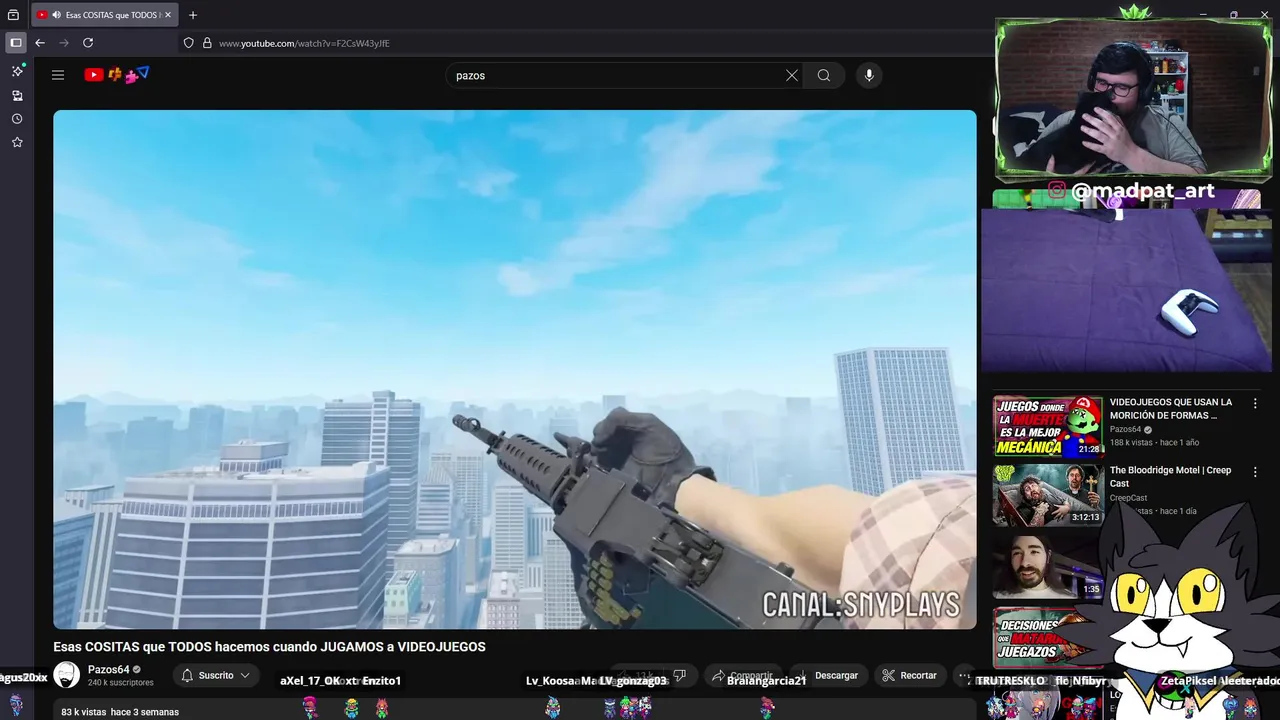Image resolution: width=1280 pixels, height=720 pixels.
Task: Click the Recortar clip button
Action: coord(911,676)
